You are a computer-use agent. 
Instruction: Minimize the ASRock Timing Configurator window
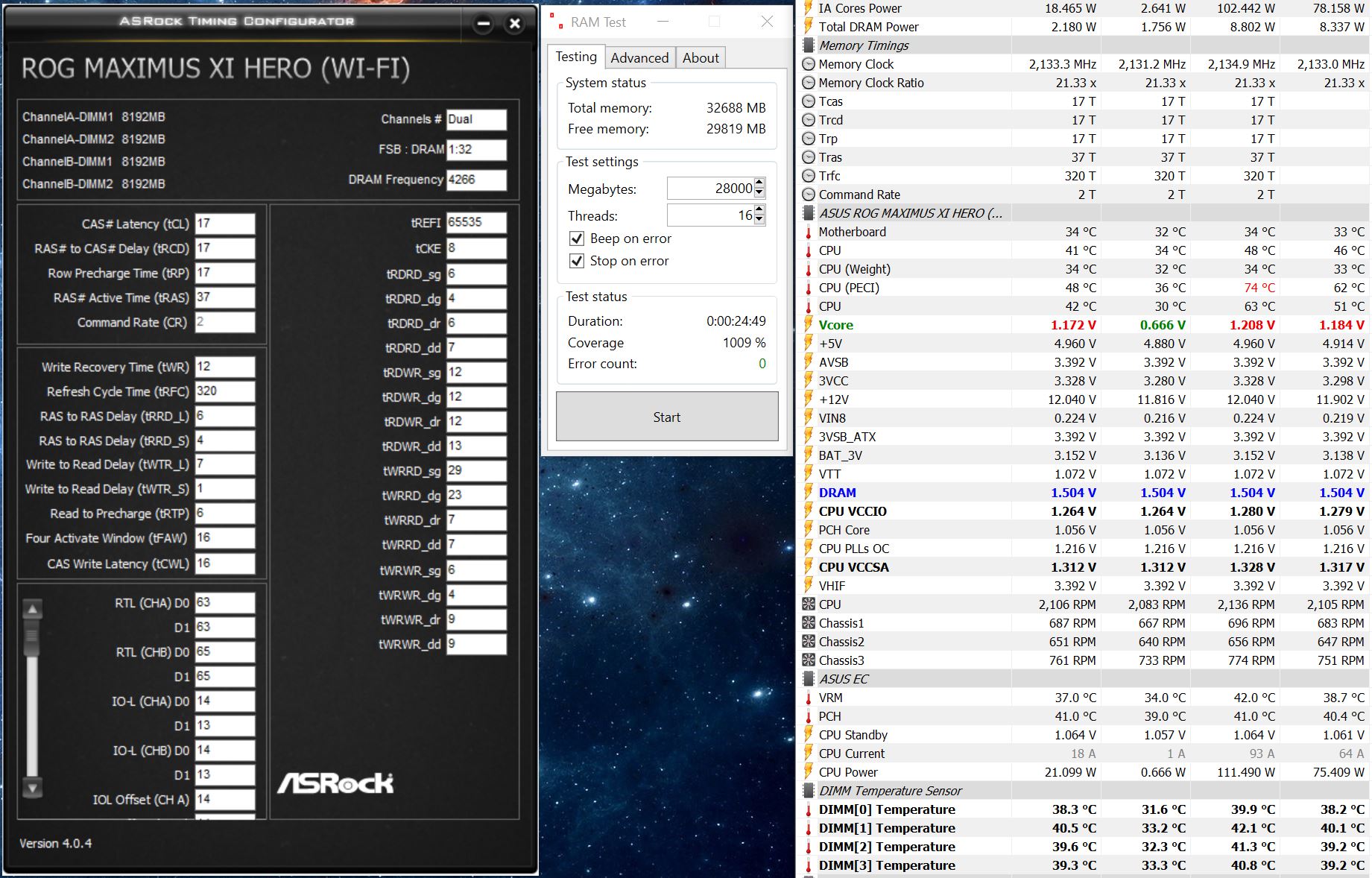coord(483,24)
